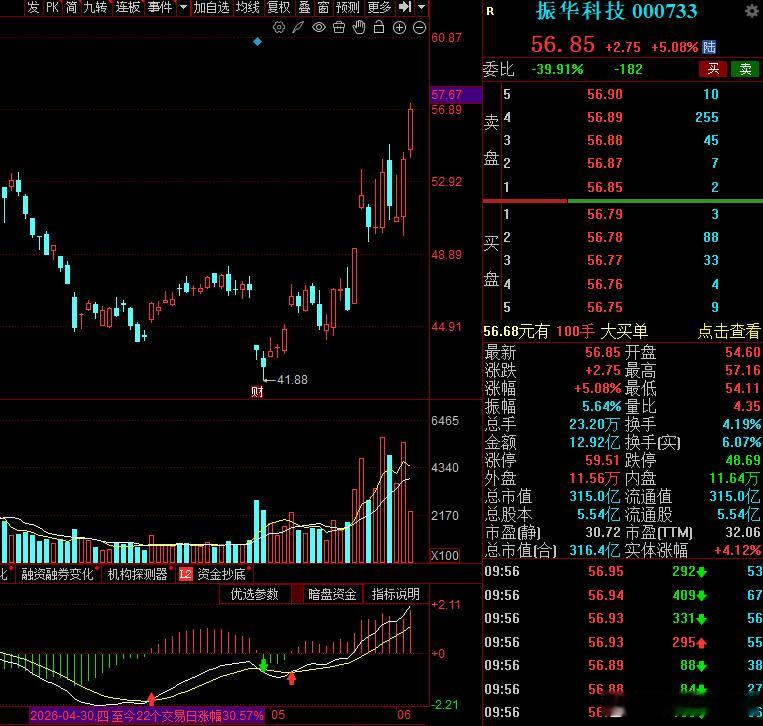Image resolution: width=763 pixels, height=726 pixels.
Task: Click the 涨停 59.51 limit-up value
Action: click(602, 460)
